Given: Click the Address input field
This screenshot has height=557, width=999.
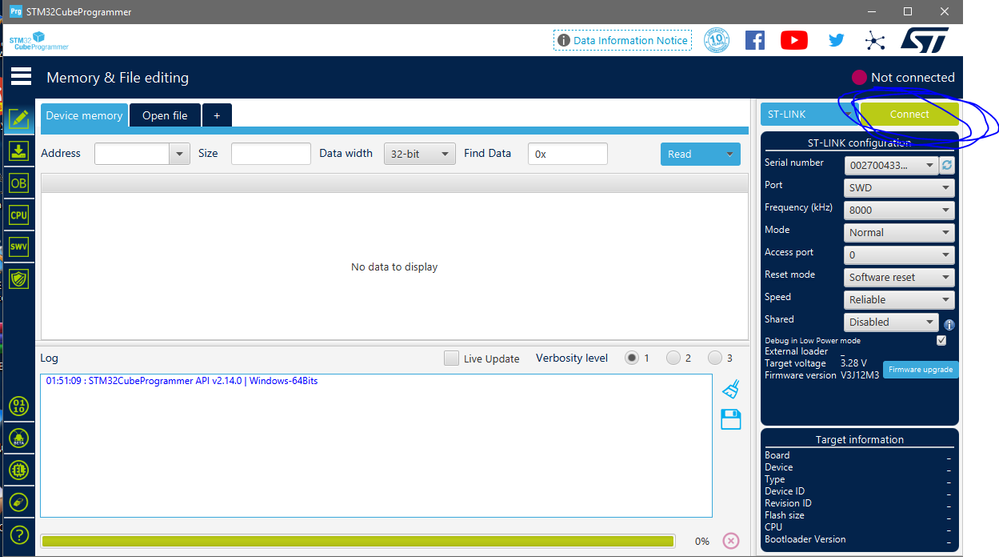Looking at the screenshot, I should pyautogui.click(x=132, y=154).
